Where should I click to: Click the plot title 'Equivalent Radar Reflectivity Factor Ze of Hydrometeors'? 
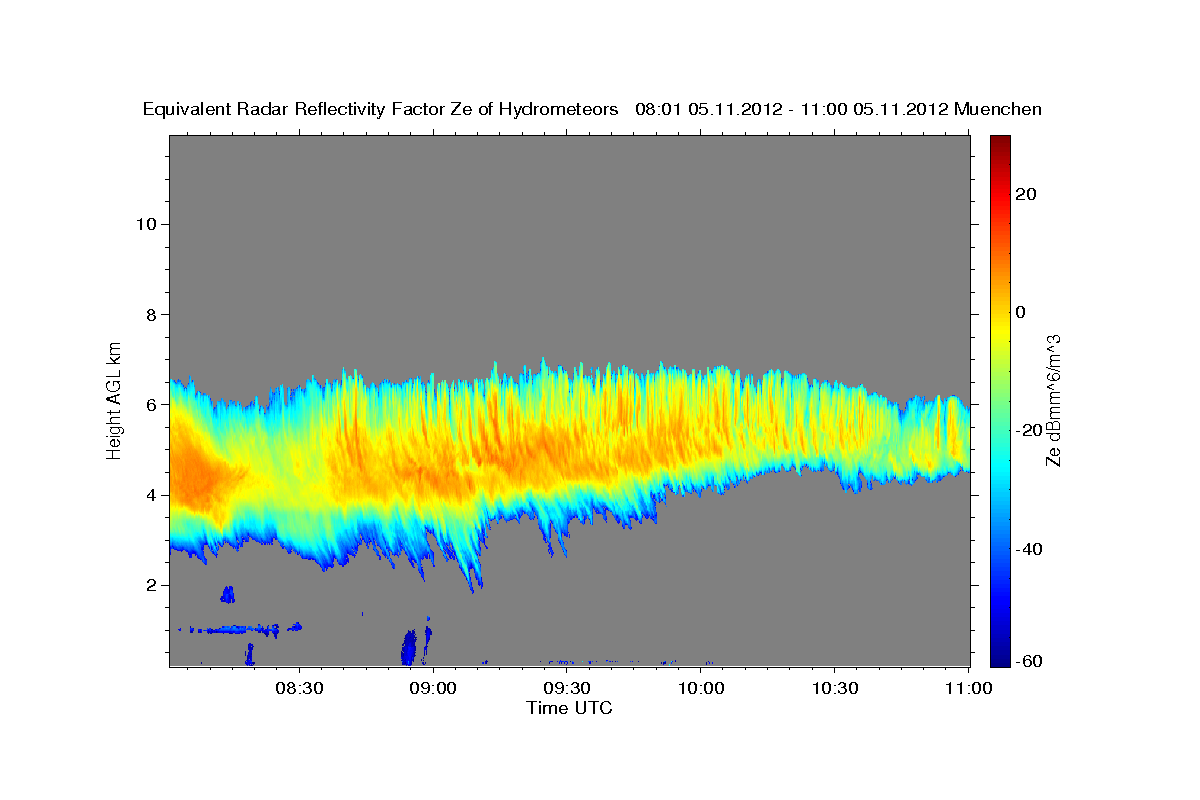pos(381,109)
